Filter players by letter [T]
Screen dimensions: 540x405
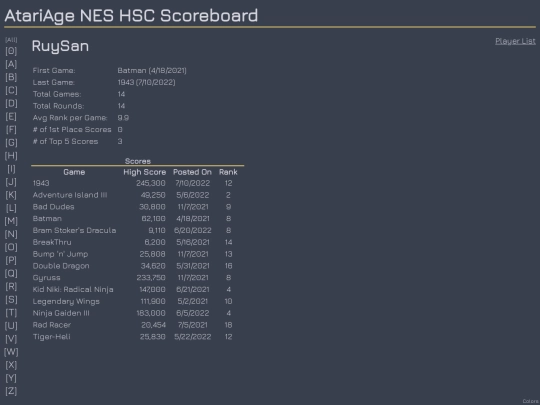tap(11, 313)
